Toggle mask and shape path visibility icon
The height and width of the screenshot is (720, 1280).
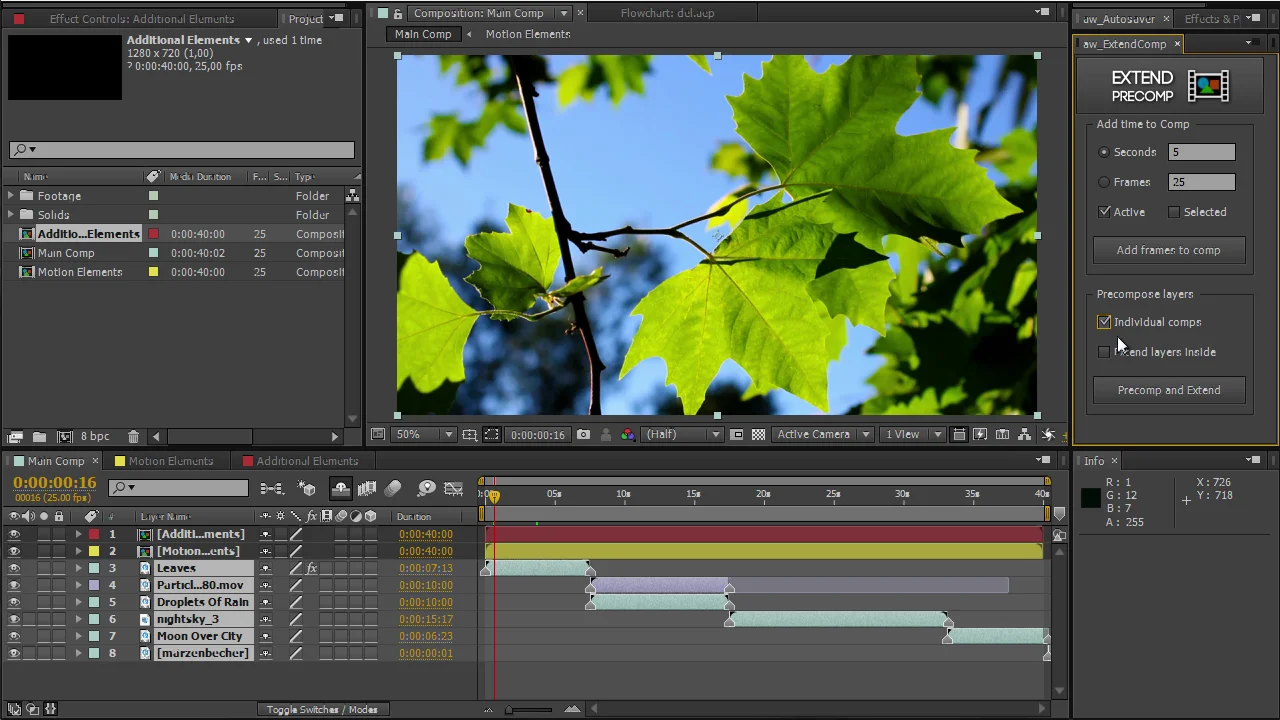pyautogui.click(x=491, y=434)
